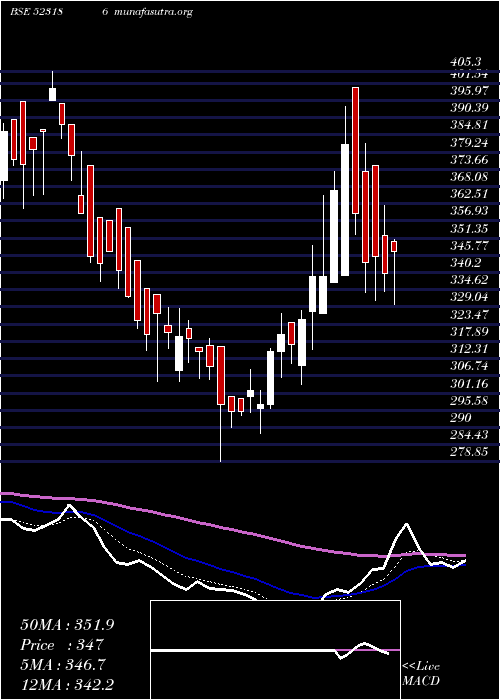Viewport: 500px width, 700px height.
Task: Click the 345.77 price axis label
Action: (x=469, y=246)
